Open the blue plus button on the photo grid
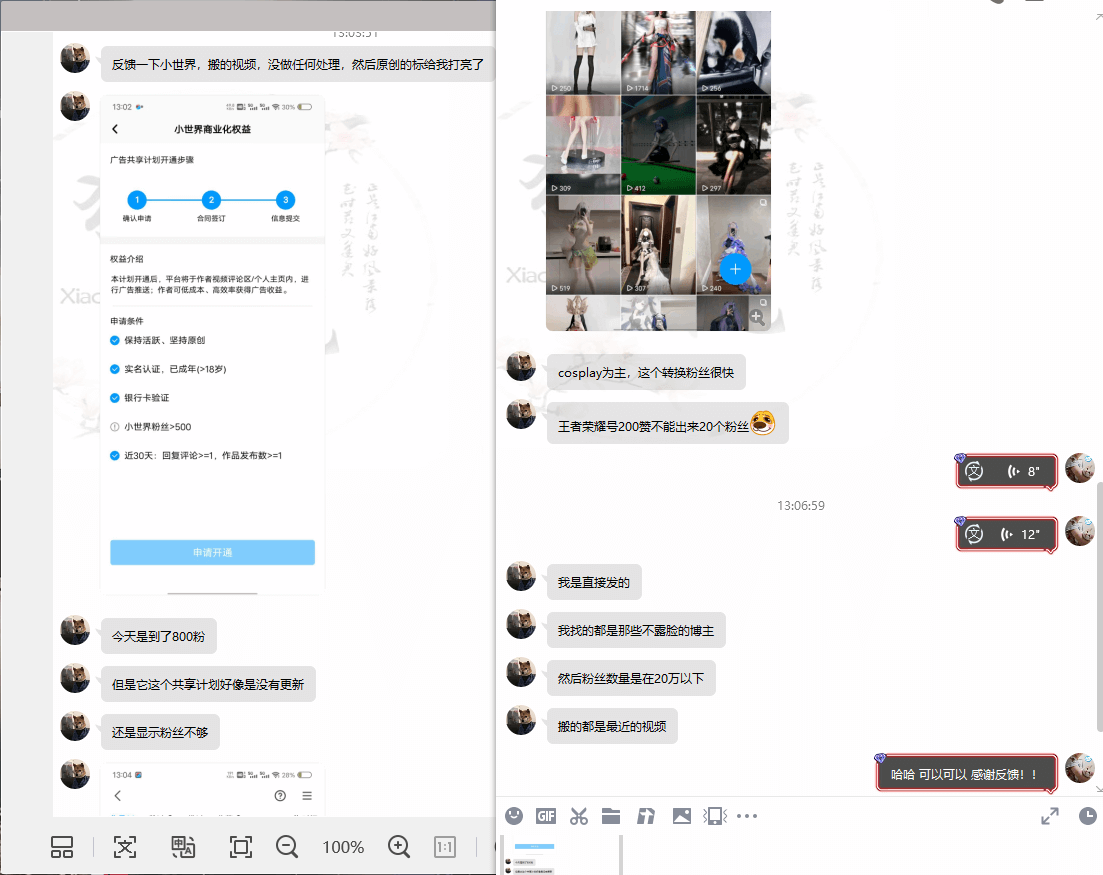This screenshot has width=1103, height=875. coord(734,269)
